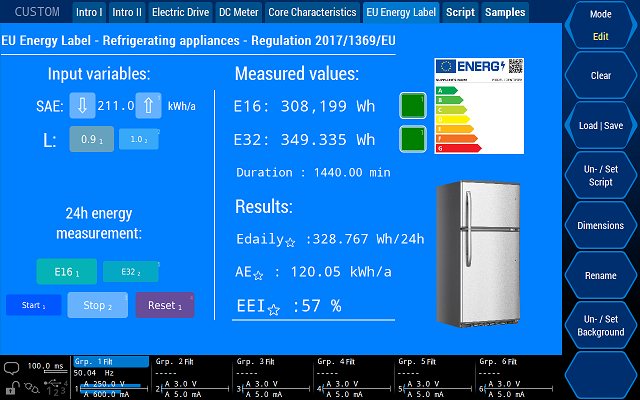Choose the E16 measurement mode
Image resolution: width=640 pixels, height=400 pixels.
coord(66,271)
